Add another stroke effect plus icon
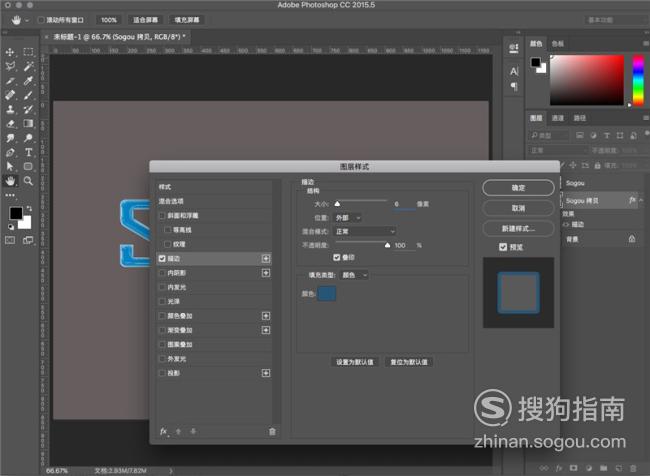Screen dimensions: 650x476 266,259
